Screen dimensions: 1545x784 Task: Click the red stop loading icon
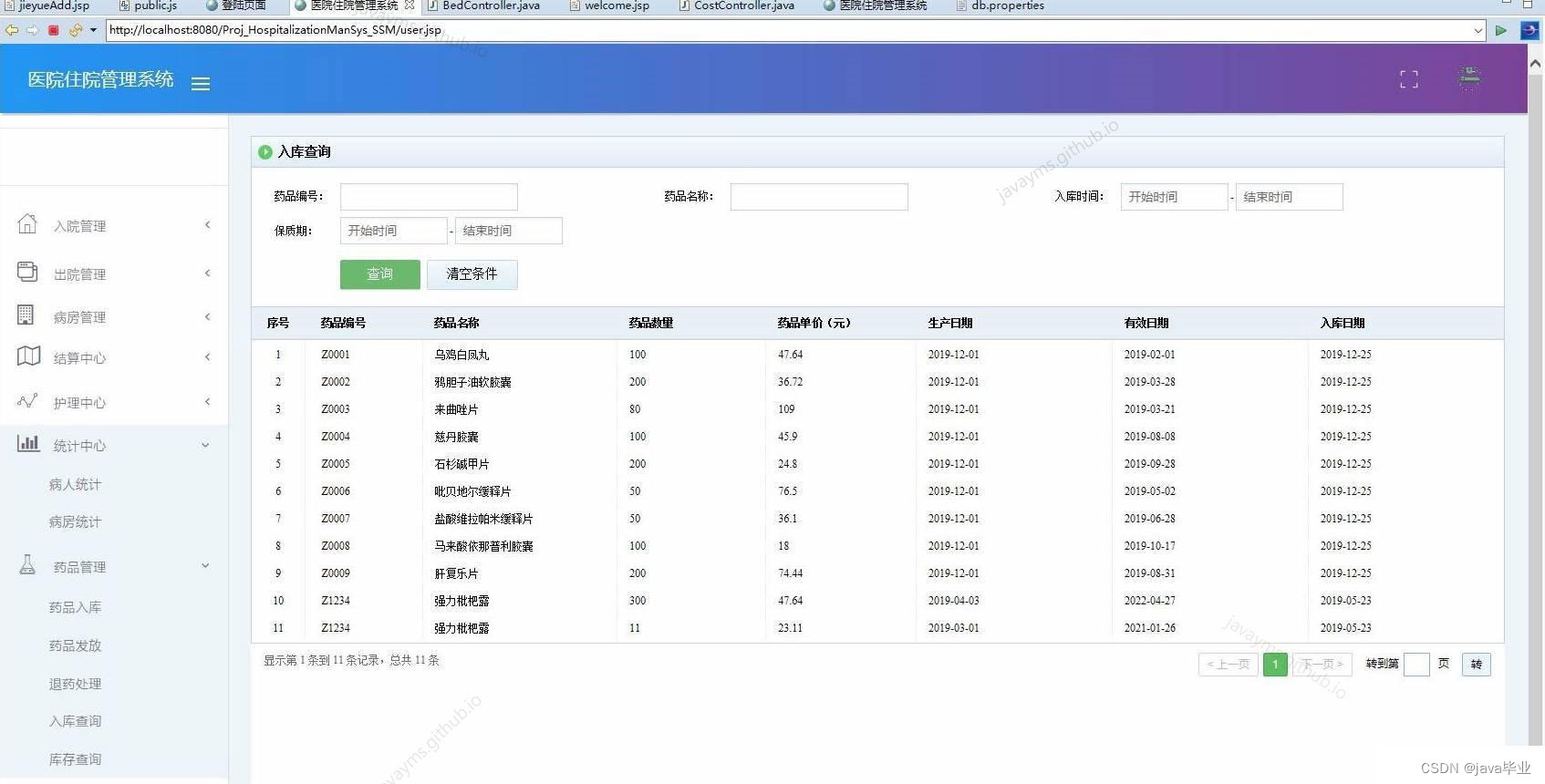54,30
